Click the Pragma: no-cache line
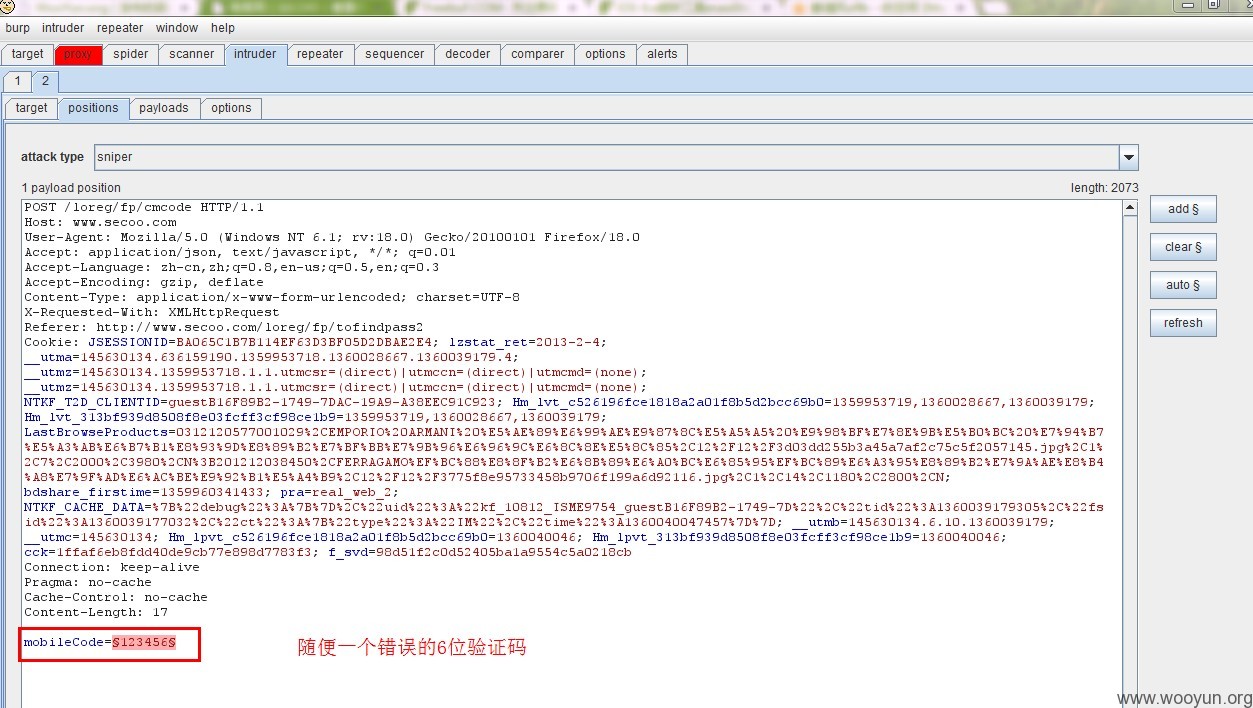The height and width of the screenshot is (708, 1253). point(88,582)
